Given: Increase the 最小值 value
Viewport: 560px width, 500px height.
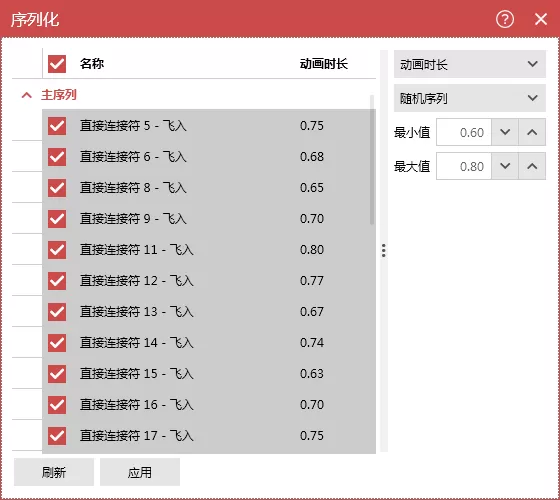Looking at the screenshot, I should point(532,132).
